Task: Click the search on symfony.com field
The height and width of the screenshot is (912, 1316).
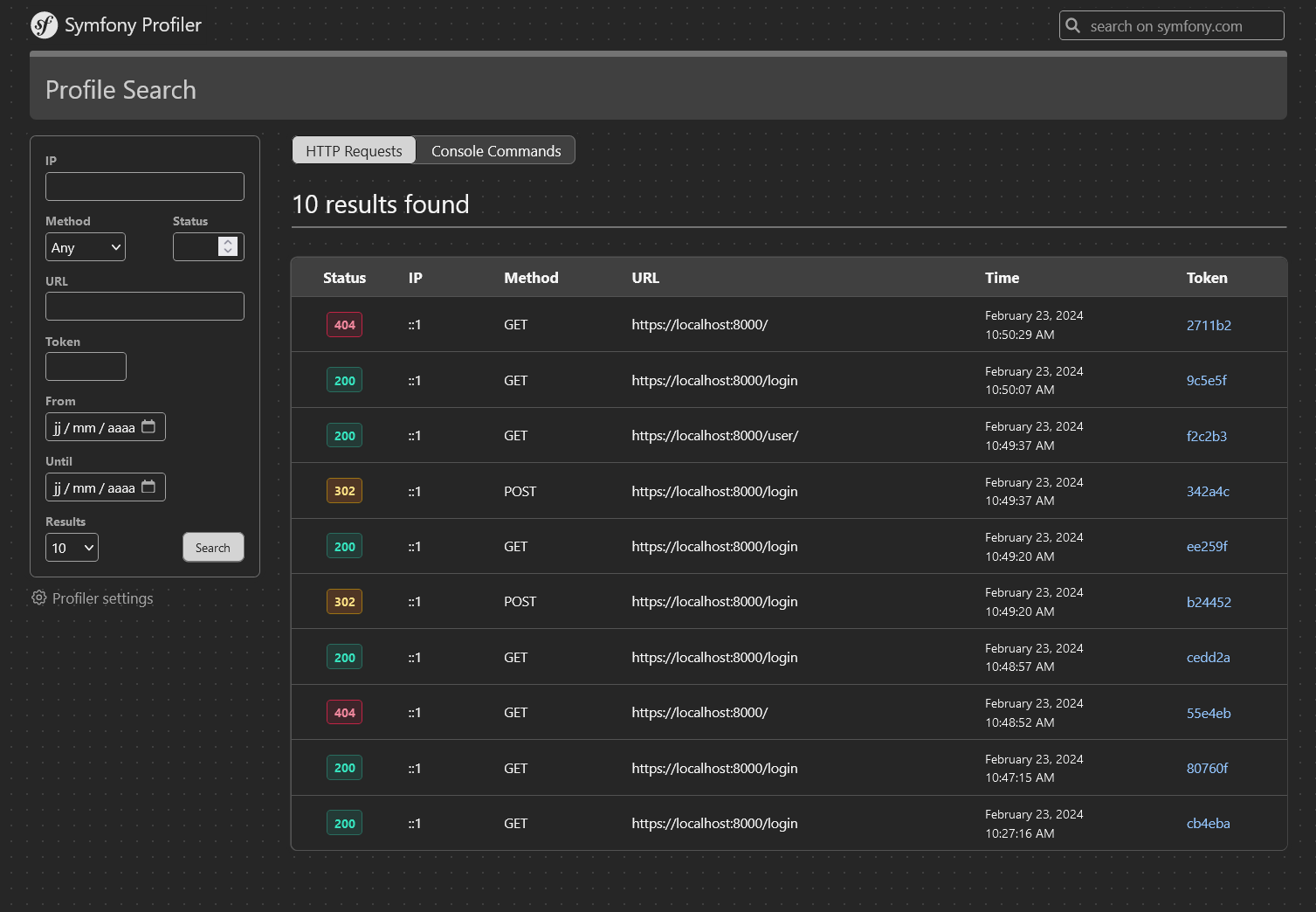Action: point(1170,25)
